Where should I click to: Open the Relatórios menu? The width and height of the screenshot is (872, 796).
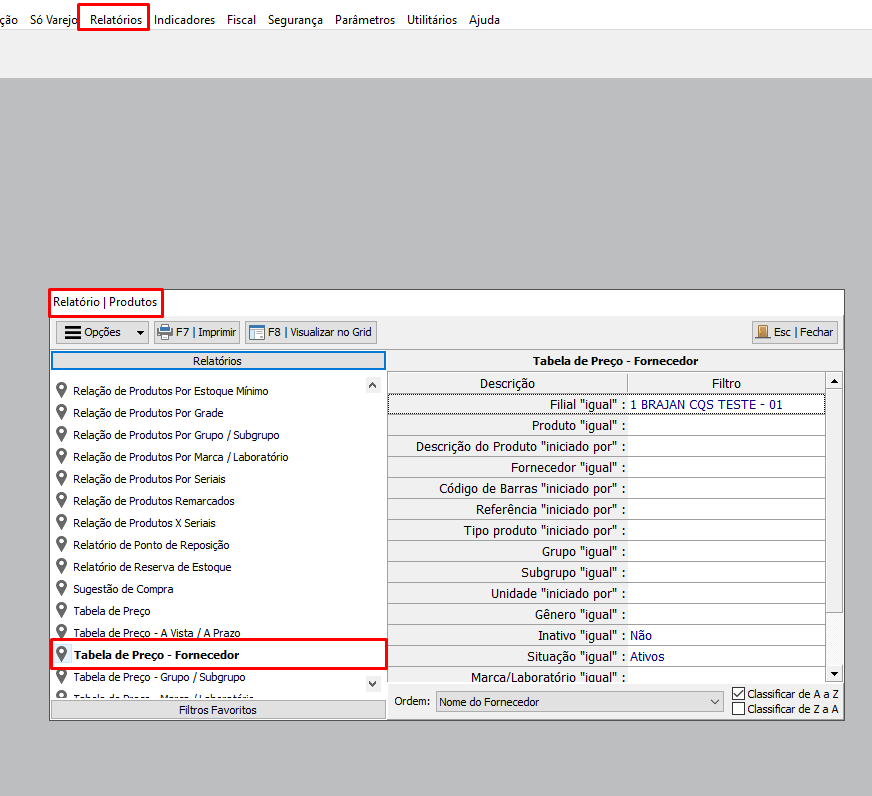(115, 19)
